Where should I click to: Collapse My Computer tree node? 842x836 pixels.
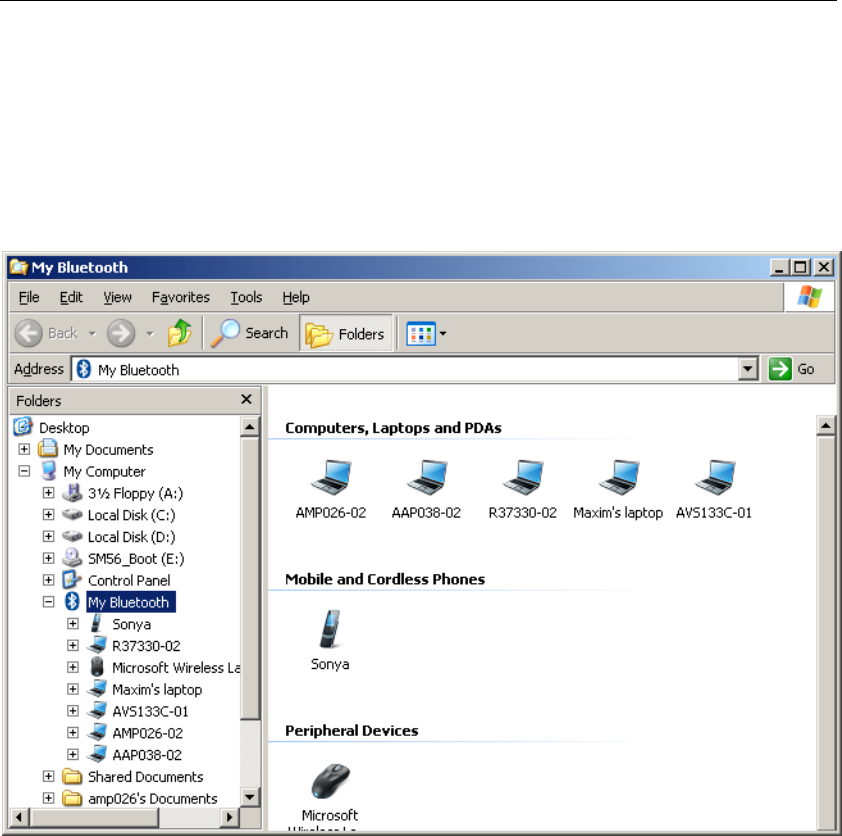[x=24, y=471]
